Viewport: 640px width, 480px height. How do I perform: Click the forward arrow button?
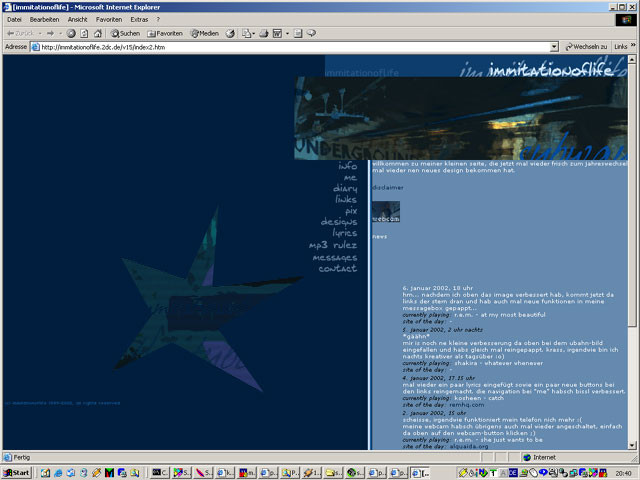point(50,33)
